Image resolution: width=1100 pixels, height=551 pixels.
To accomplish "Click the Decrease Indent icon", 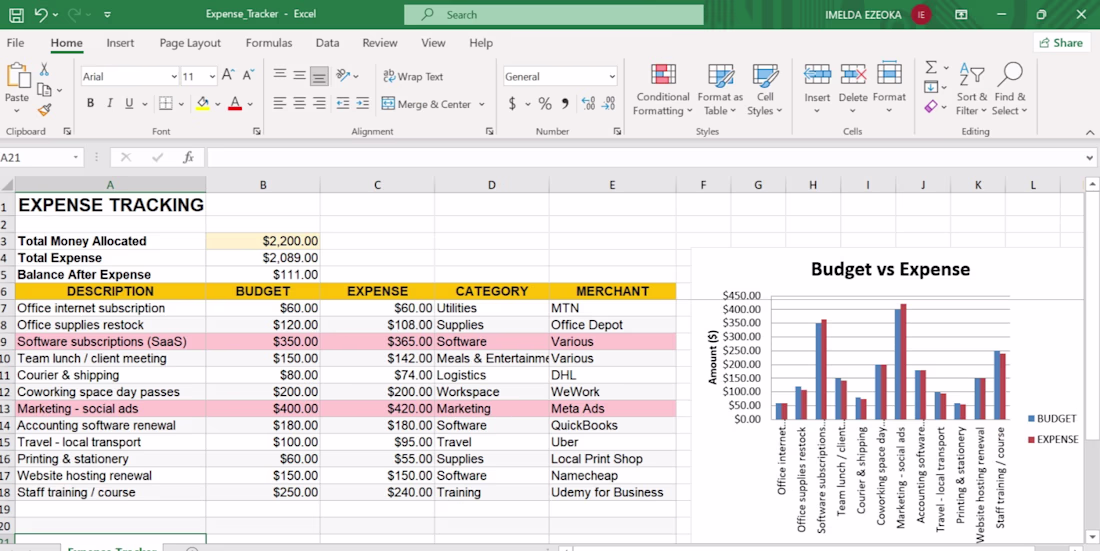I will (342, 103).
